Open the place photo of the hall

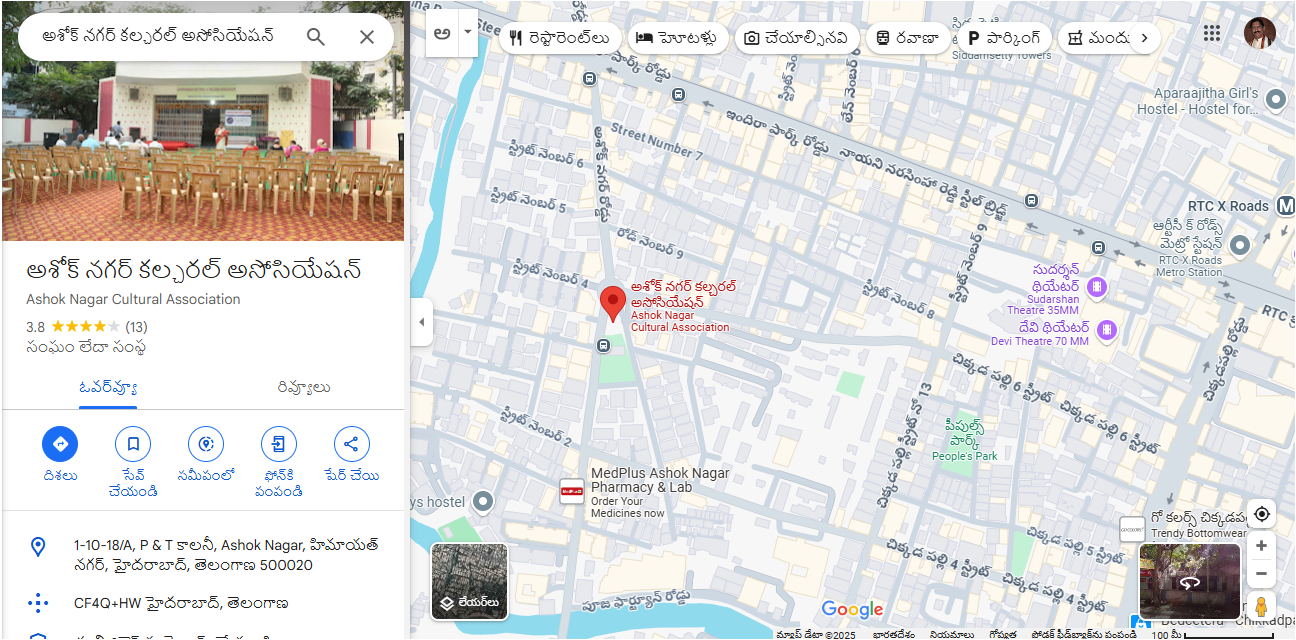coord(203,150)
